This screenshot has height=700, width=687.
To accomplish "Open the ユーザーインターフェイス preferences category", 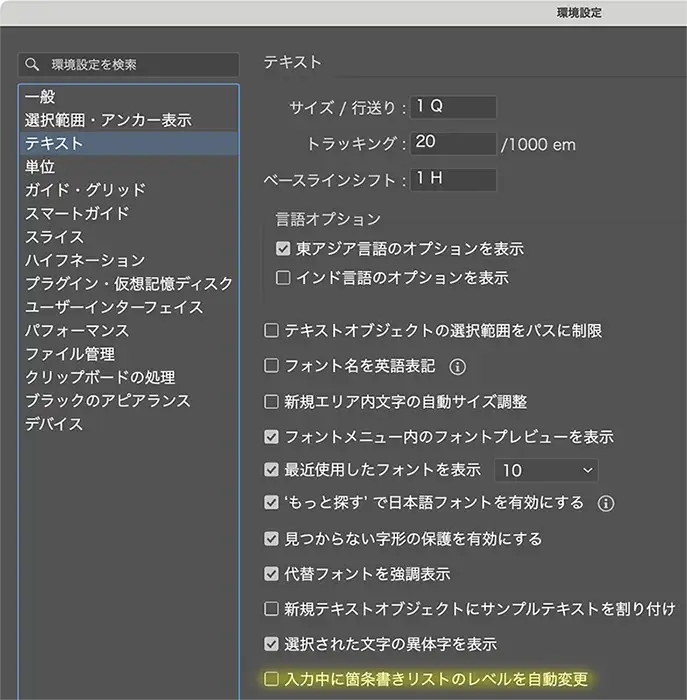I will point(114,307).
